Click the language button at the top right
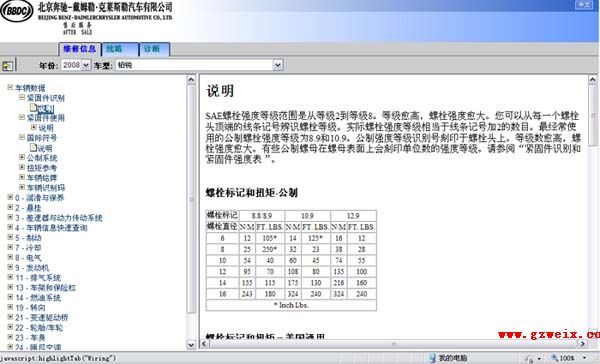The width and height of the screenshot is (600, 364). [584, 5]
